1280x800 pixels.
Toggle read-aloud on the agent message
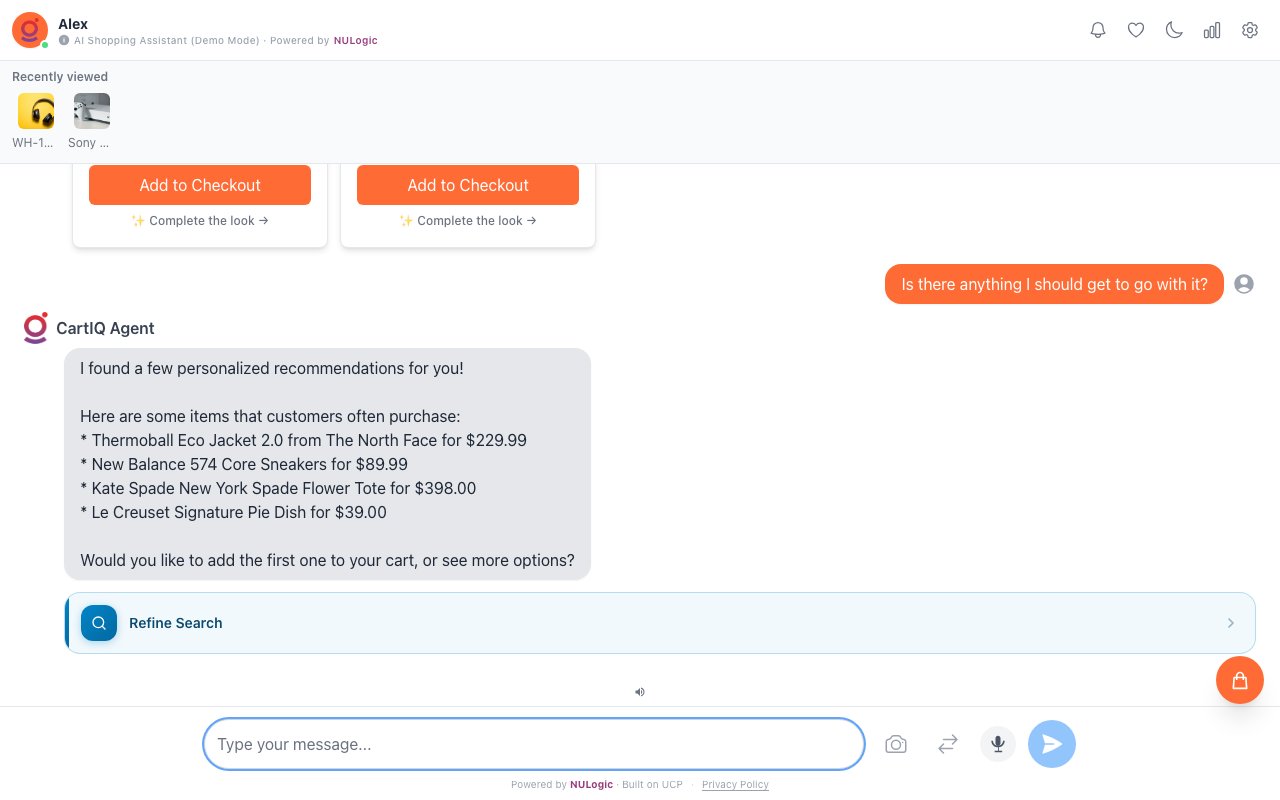click(640, 692)
